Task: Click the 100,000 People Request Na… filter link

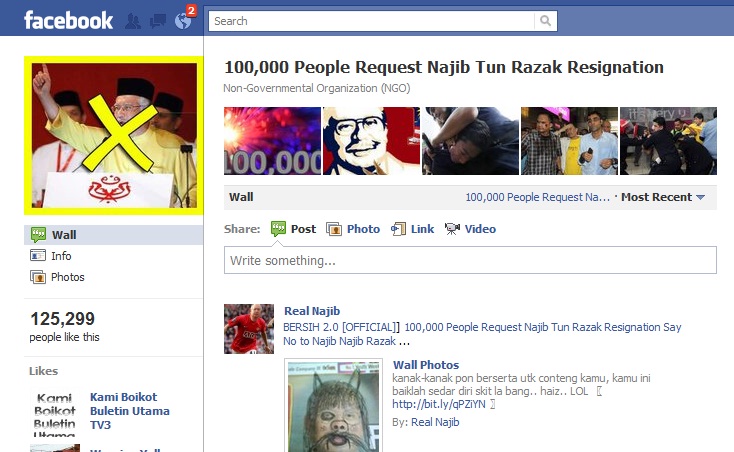Action: (x=537, y=197)
